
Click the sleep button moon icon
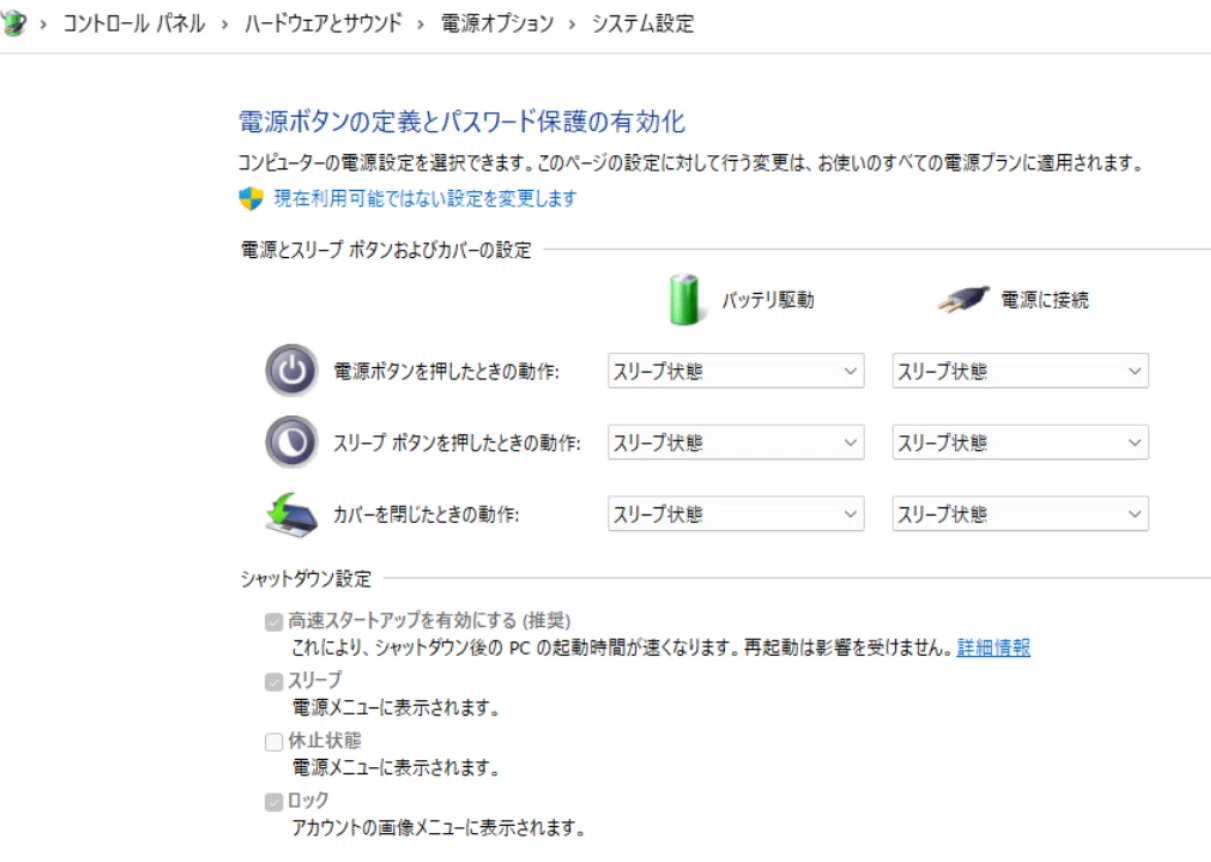point(291,442)
